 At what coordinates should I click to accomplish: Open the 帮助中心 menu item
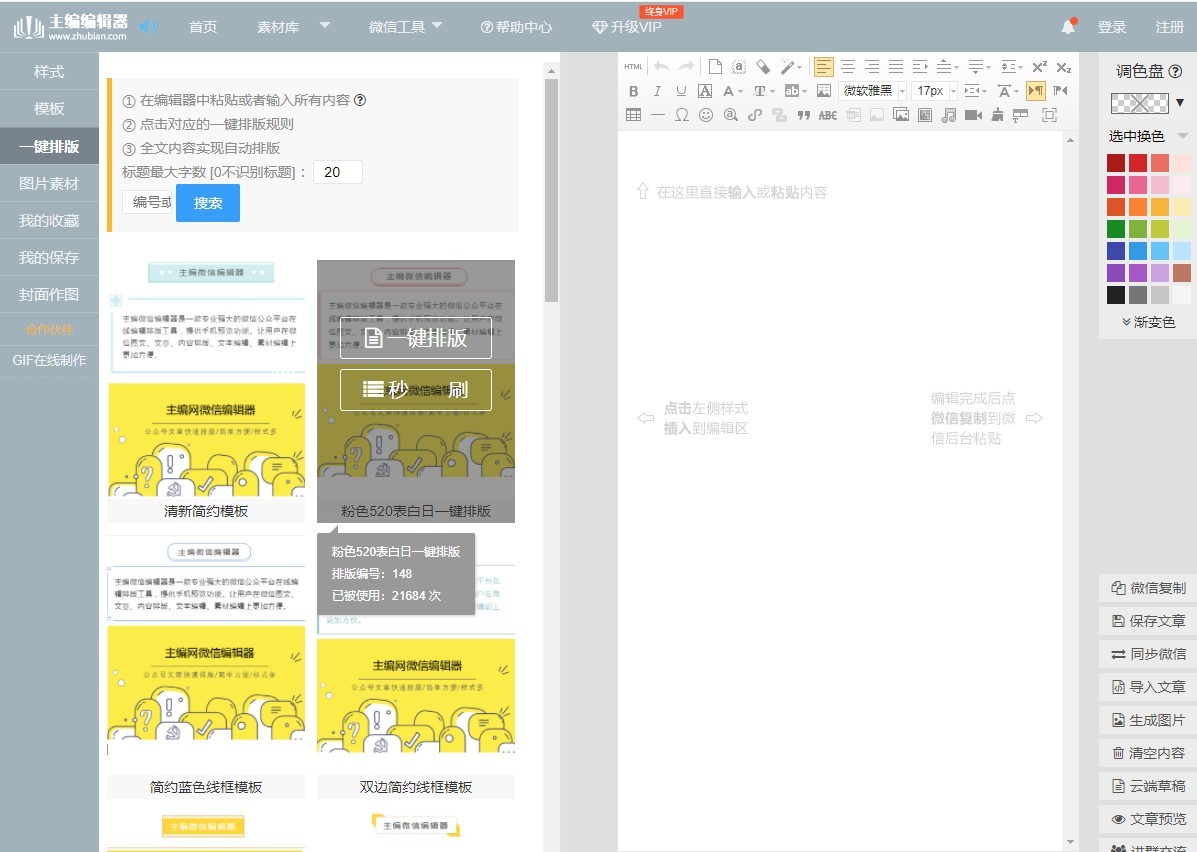(516, 28)
